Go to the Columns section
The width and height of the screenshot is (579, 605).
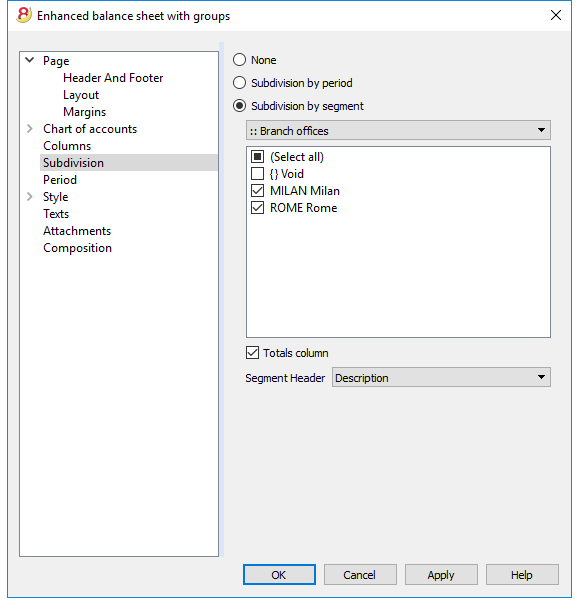67,146
